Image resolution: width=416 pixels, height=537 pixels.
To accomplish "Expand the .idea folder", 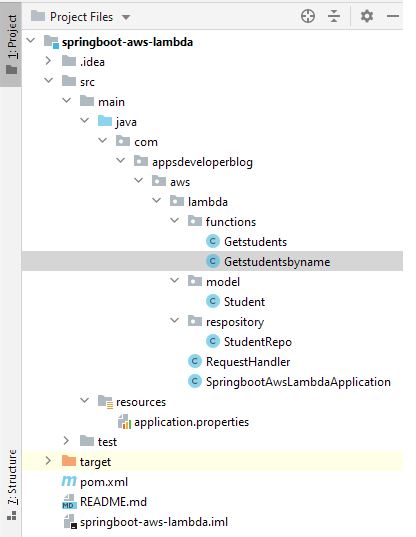I will [48, 61].
